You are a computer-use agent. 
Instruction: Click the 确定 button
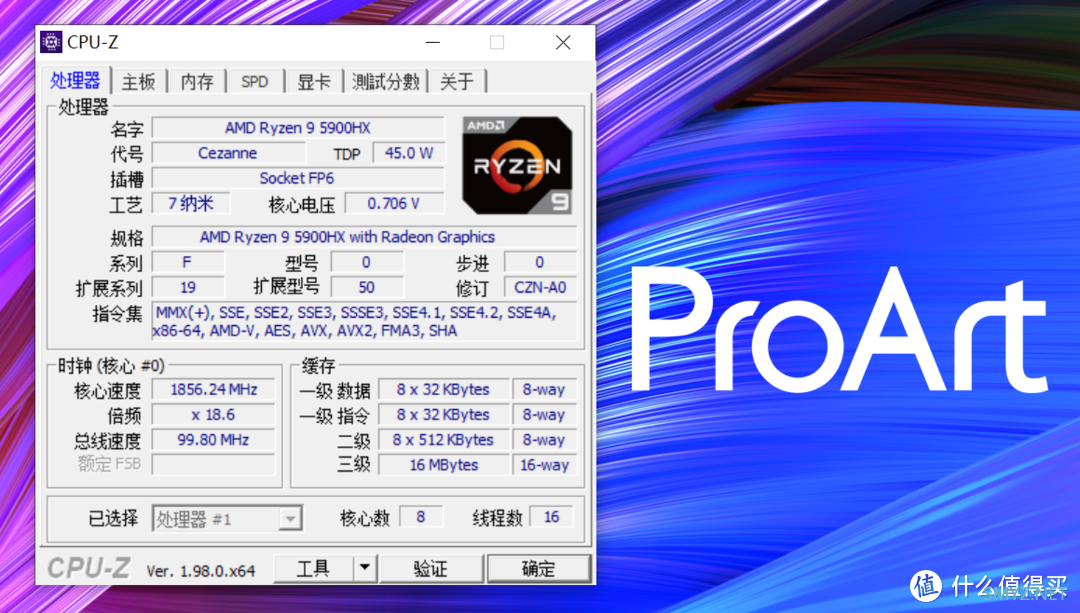(x=539, y=568)
